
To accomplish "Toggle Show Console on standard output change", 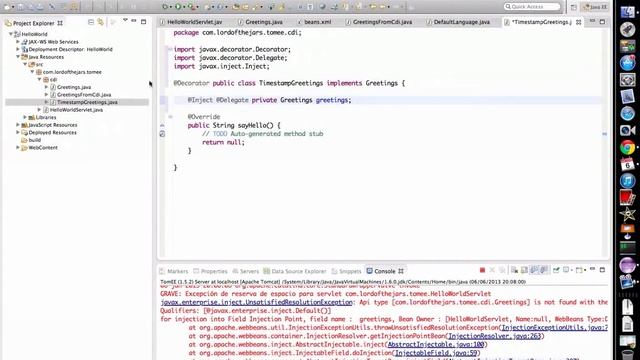I will (534, 270).
